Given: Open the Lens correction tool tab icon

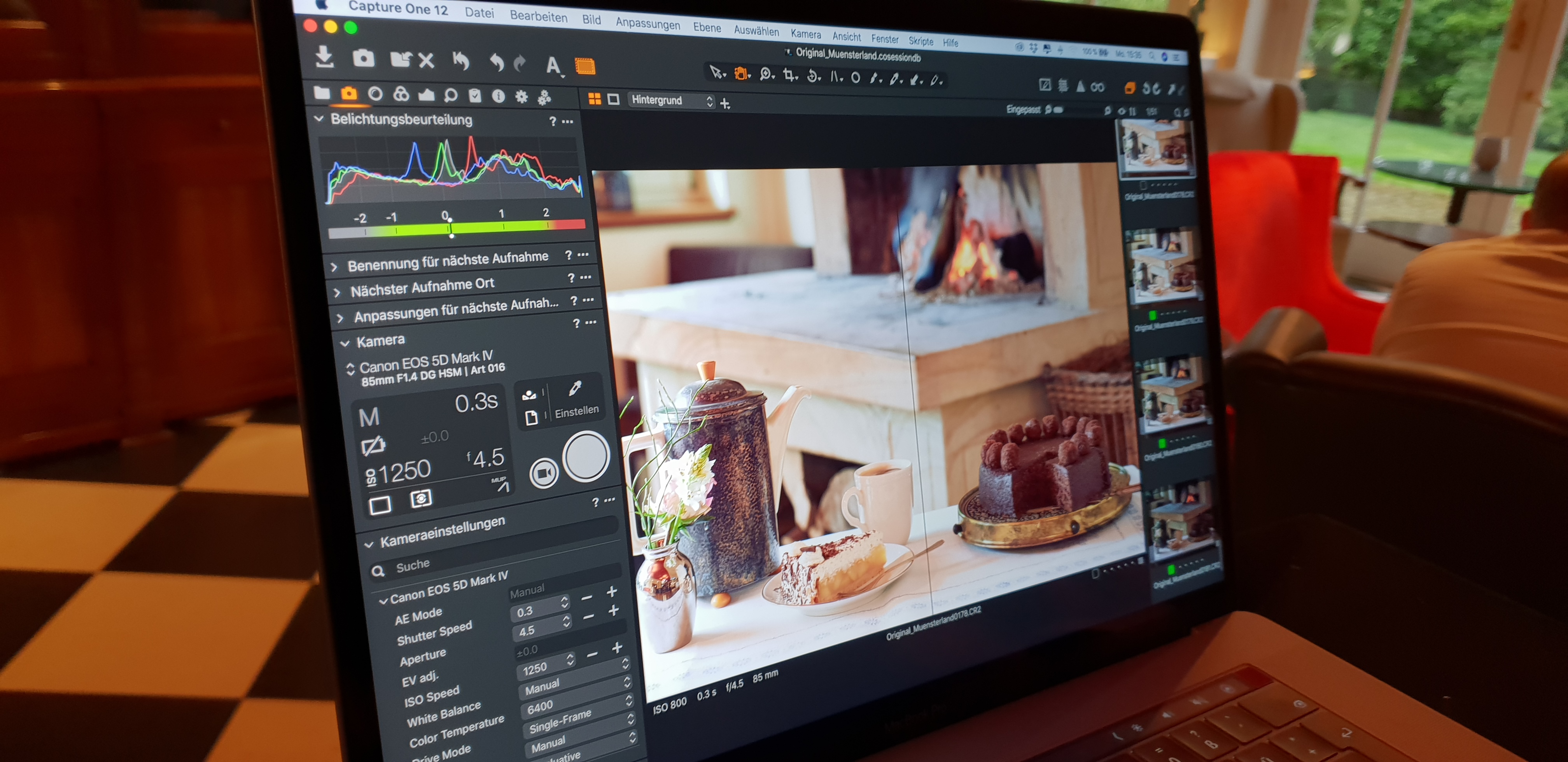Looking at the screenshot, I should click(x=376, y=94).
